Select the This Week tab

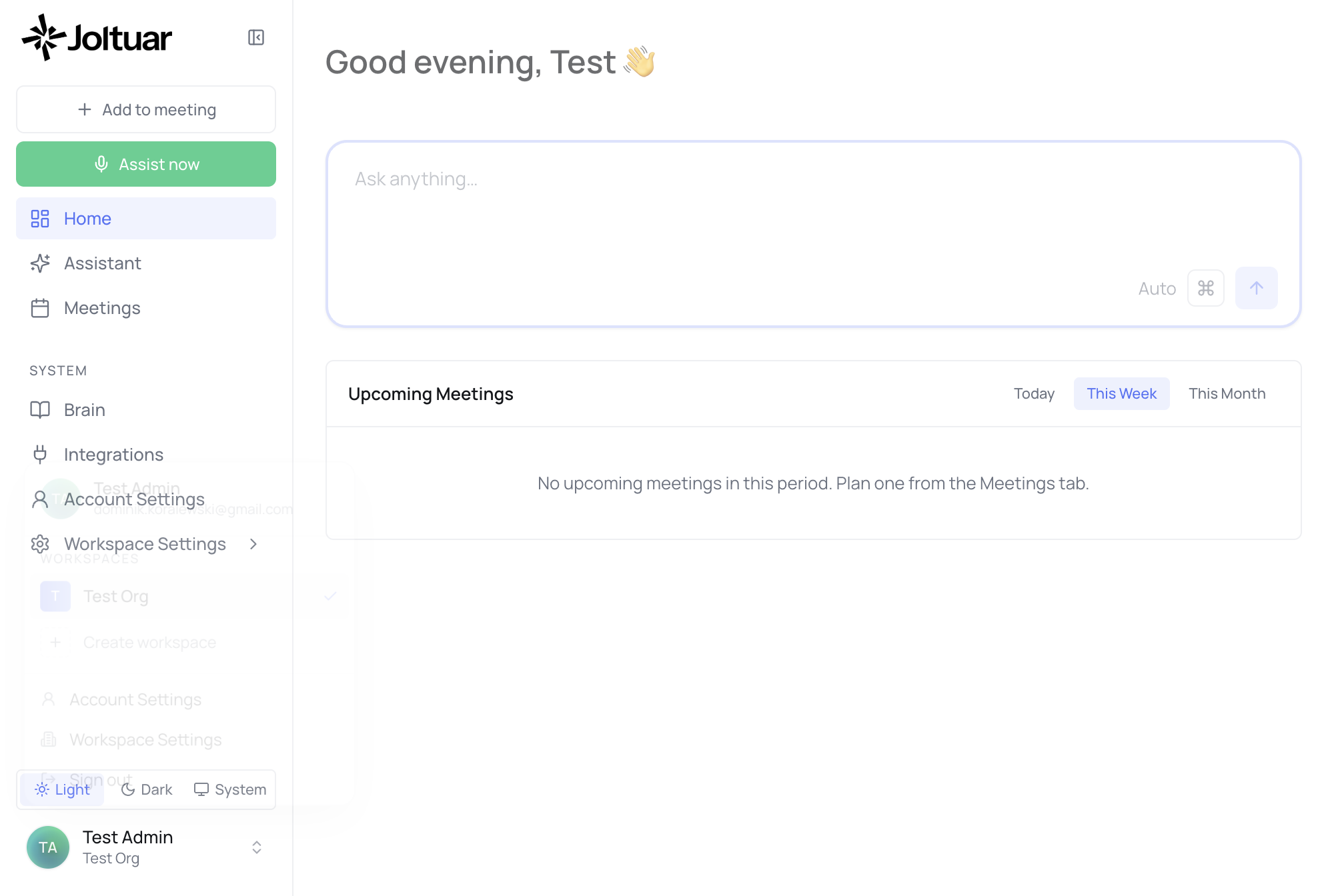[x=1122, y=393]
